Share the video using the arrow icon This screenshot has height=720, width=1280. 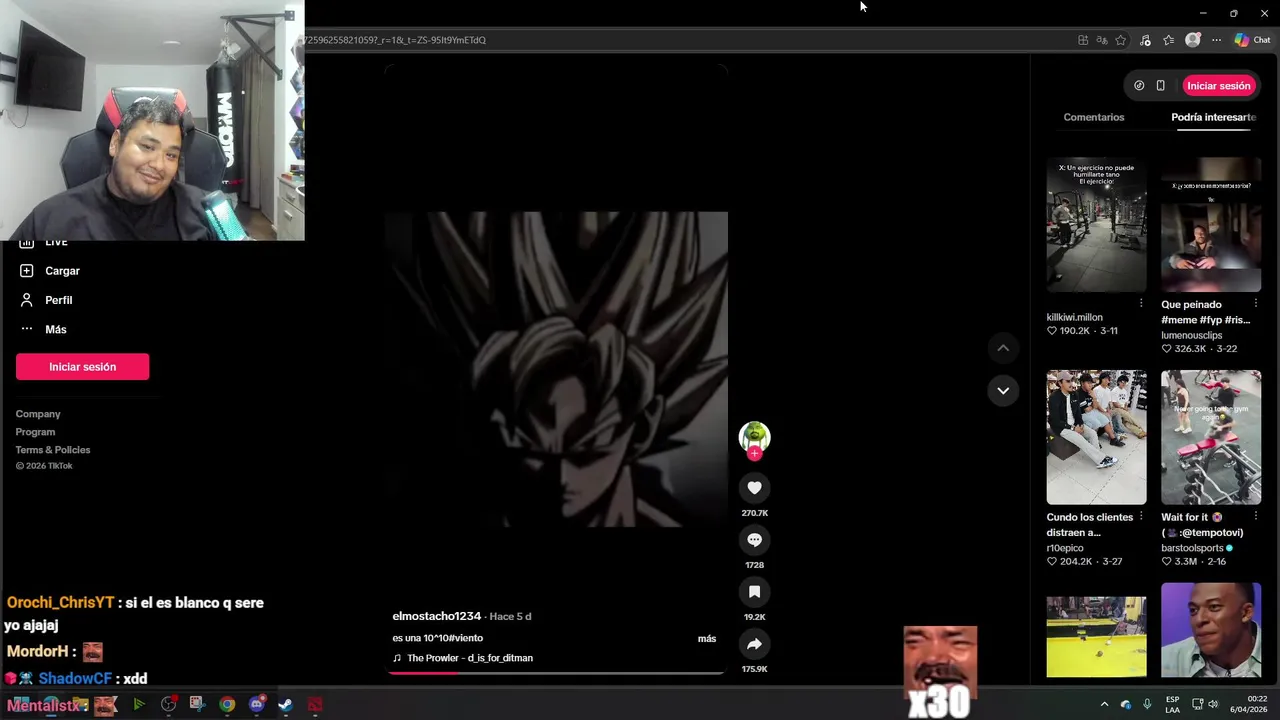754,644
